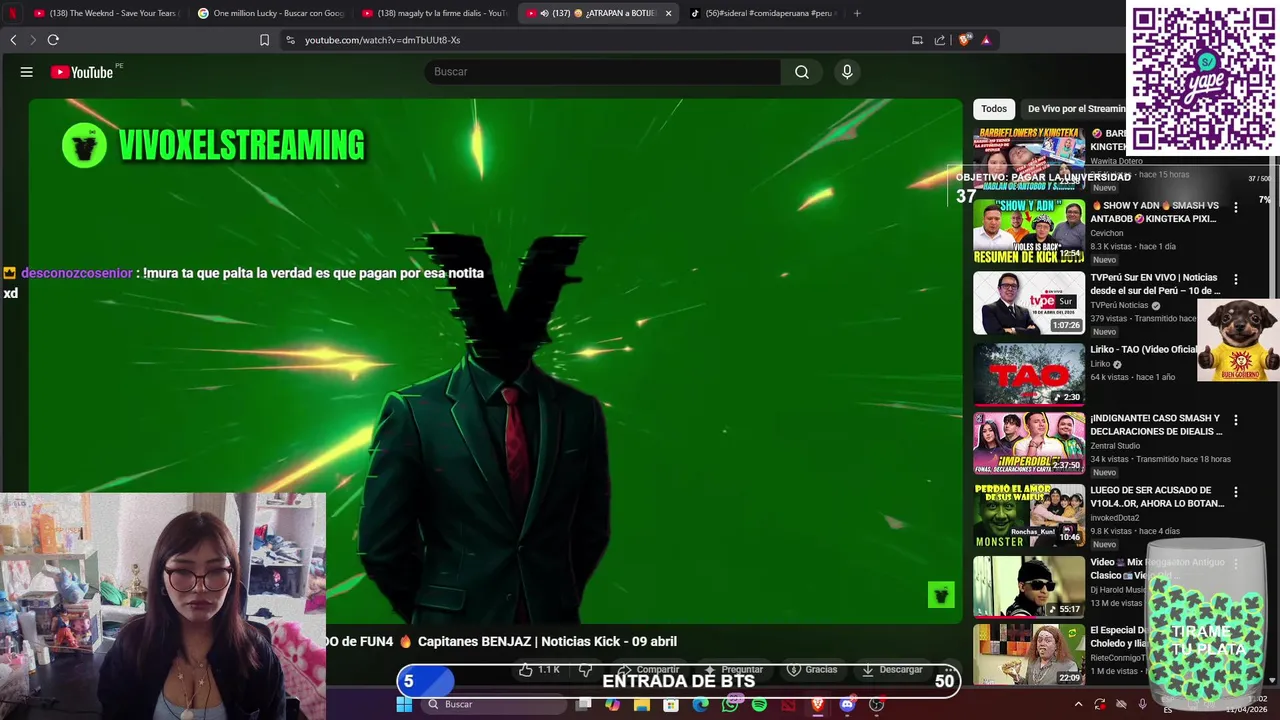Click the Compartir share button

click(647, 670)
